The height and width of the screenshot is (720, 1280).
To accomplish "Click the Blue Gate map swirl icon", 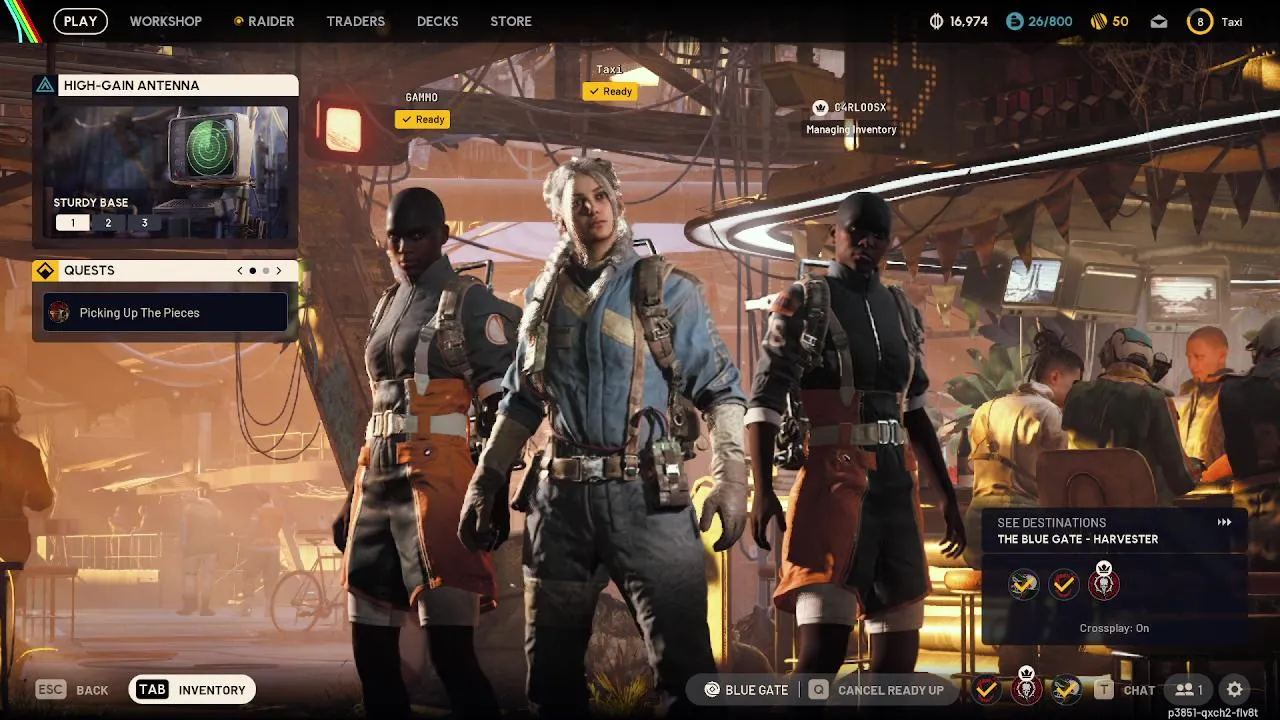I will pos(712,689).
